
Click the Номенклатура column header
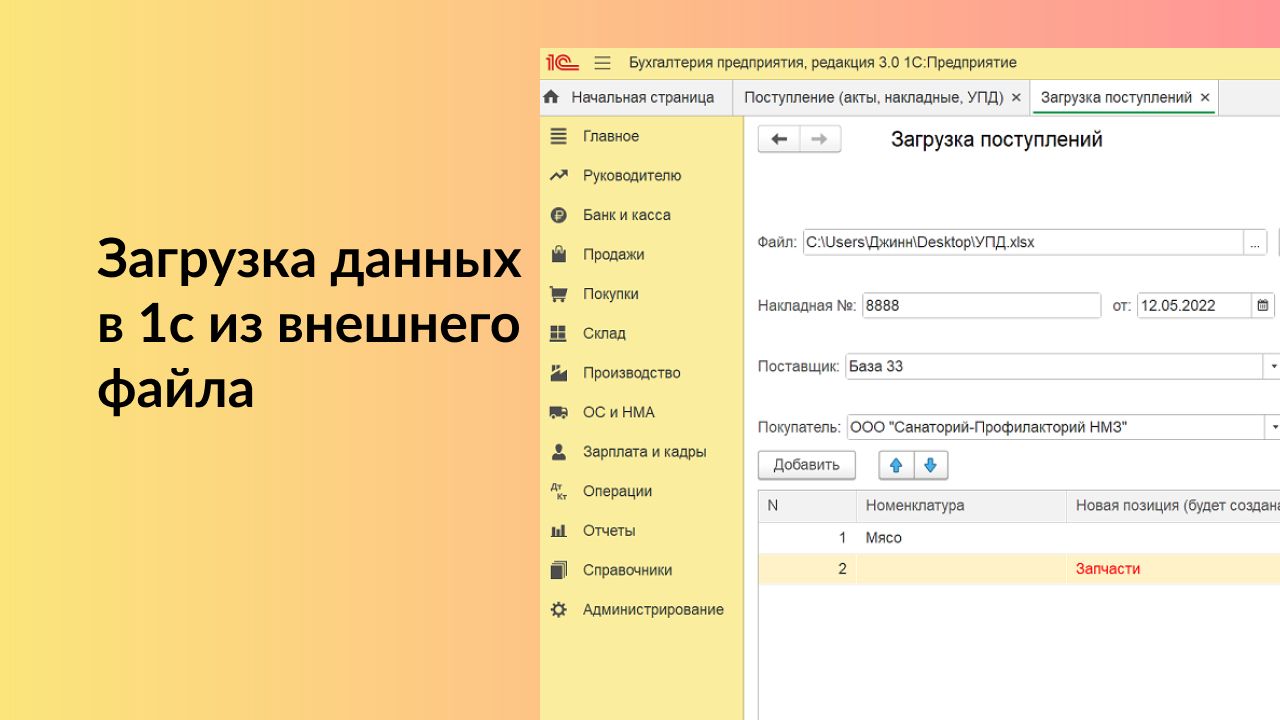click(962, 506)
